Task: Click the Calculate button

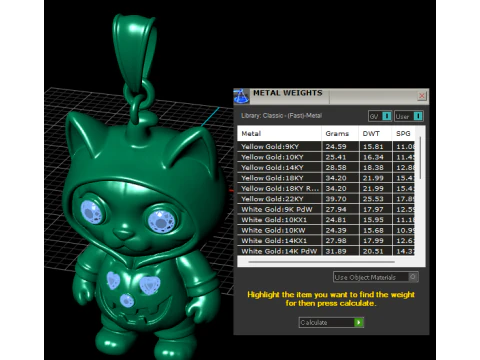Action: click(331, 322)
